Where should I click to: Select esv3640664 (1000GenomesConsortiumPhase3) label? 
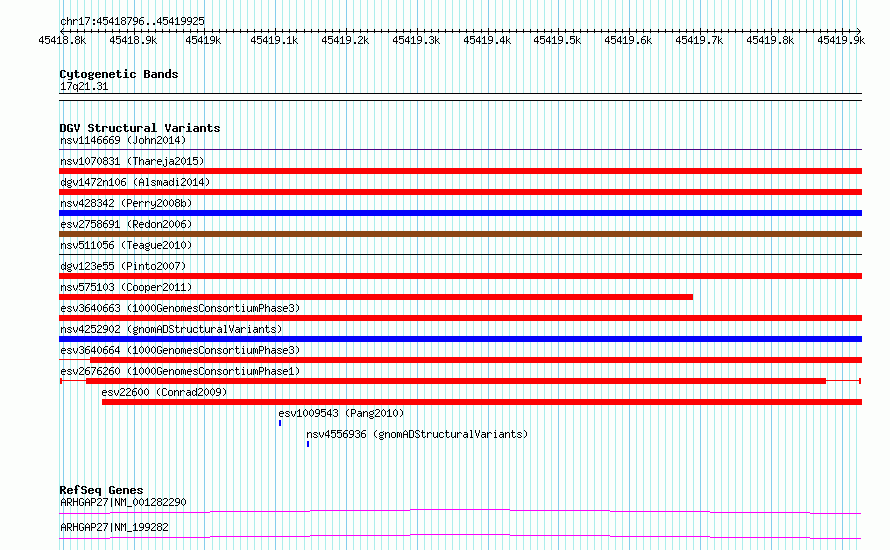click(180, 350)
